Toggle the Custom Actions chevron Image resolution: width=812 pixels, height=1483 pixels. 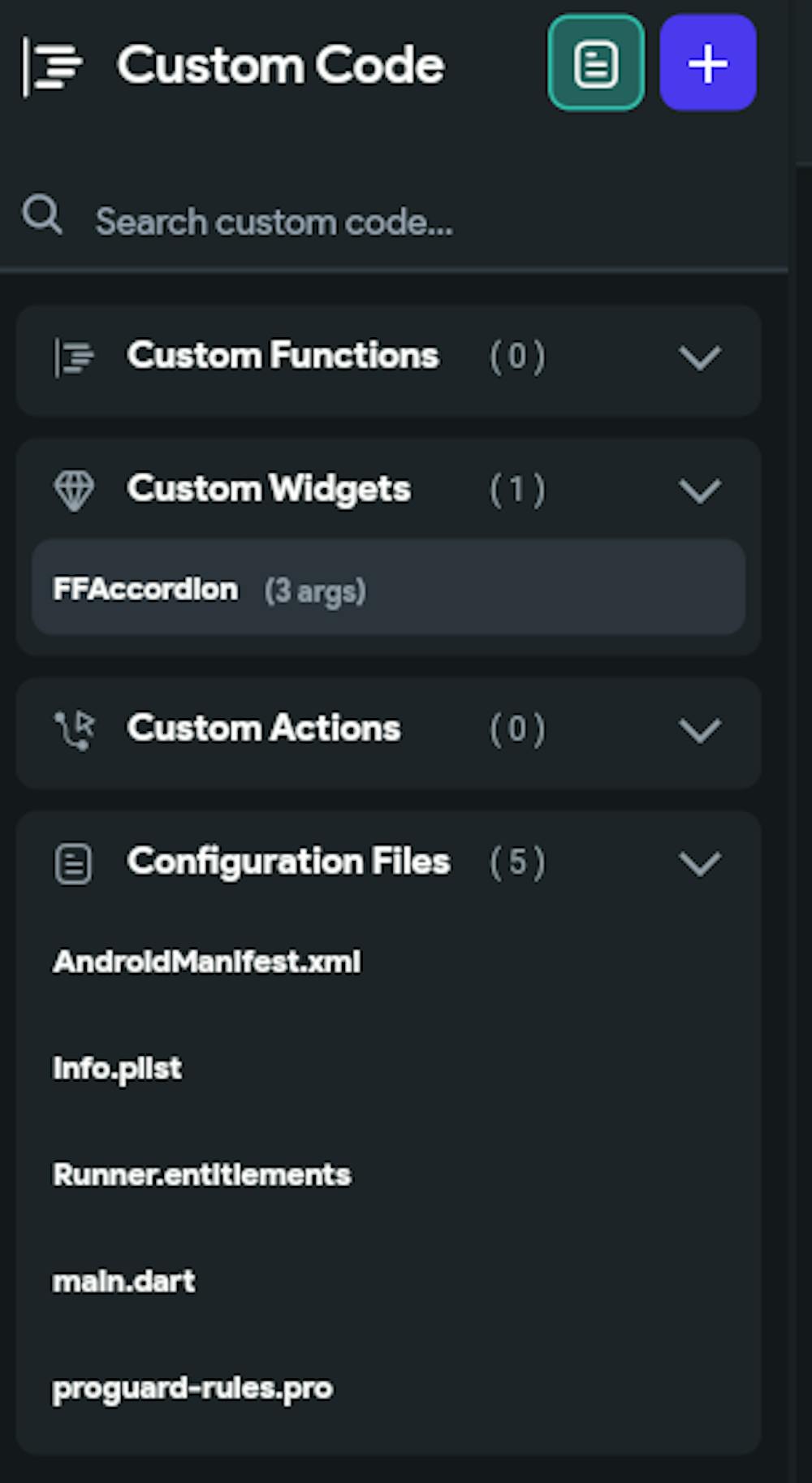700,730
